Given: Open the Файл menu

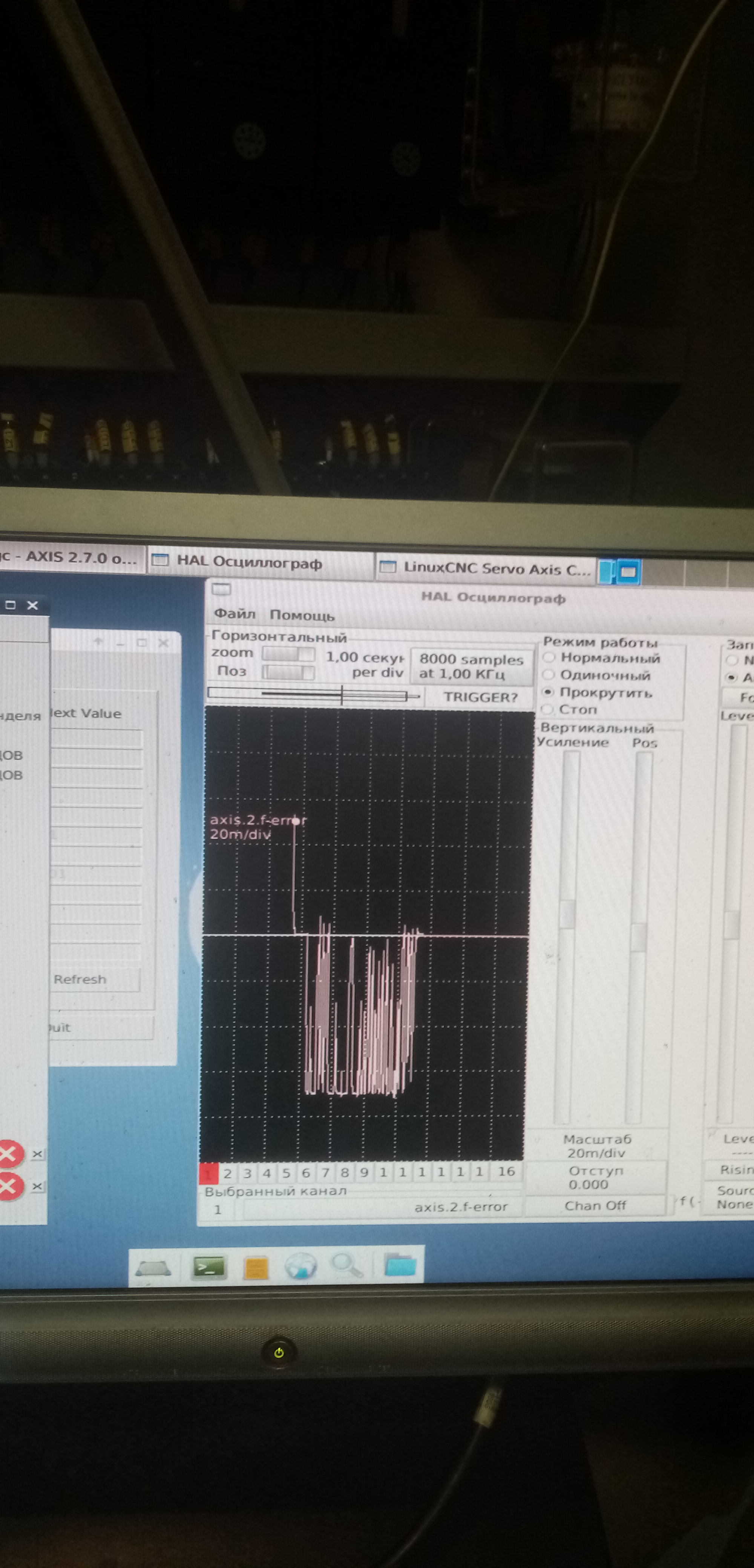Looking at the screenshot, I should [234, 614].
